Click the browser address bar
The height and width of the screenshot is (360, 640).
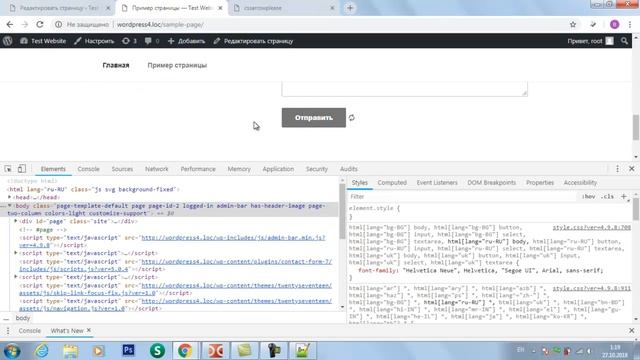click(310, 24)
